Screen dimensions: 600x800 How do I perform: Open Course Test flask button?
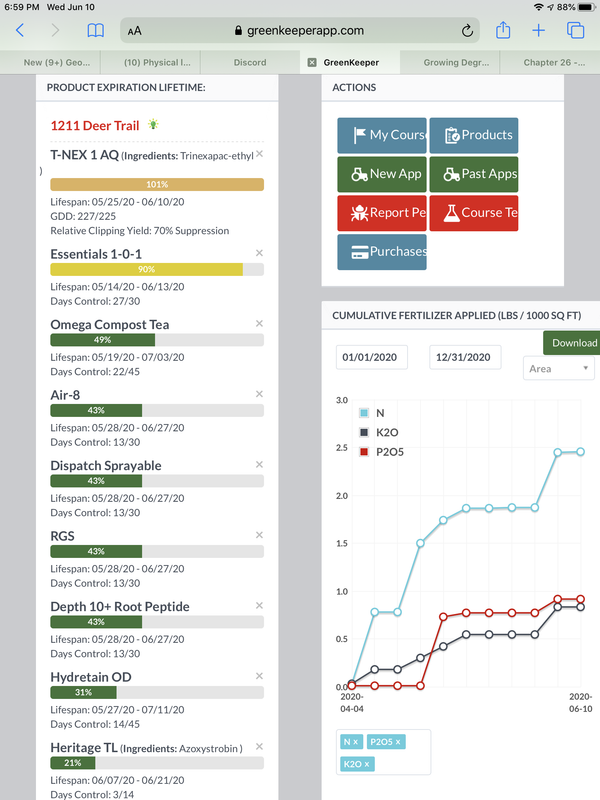[473, 213]
